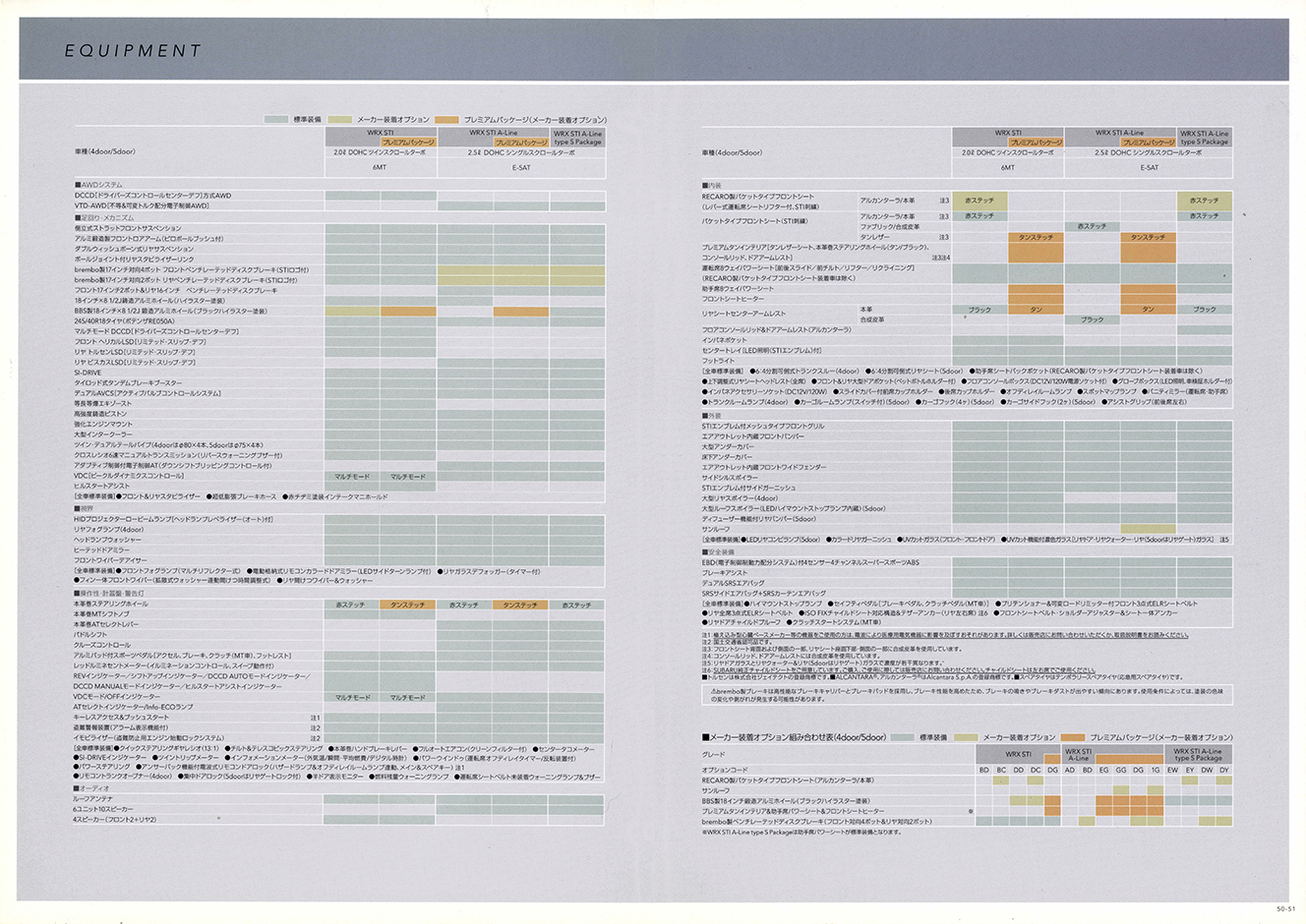Click the オプションコード row label
This screenshot has width=1306, height=924.
(x=725, y=770)
